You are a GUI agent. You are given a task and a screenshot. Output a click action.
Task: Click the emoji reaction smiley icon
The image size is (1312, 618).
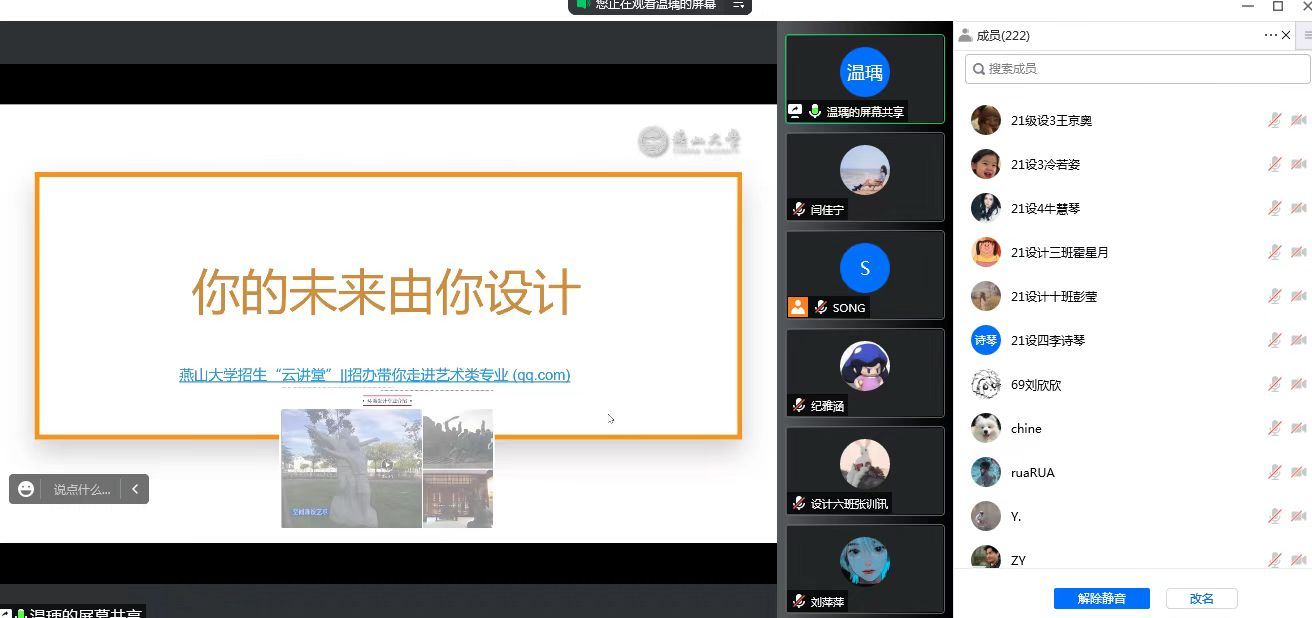point(26,489)
